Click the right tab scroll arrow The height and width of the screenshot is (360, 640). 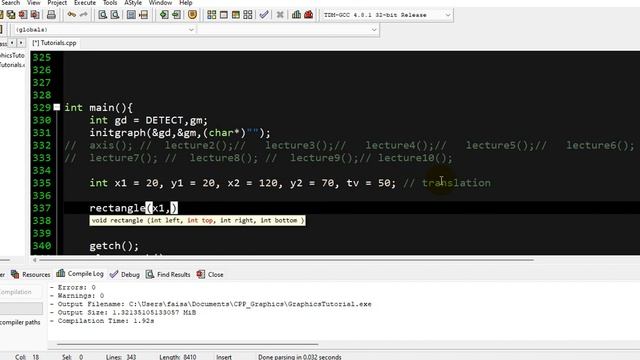(x=21, y=42)
